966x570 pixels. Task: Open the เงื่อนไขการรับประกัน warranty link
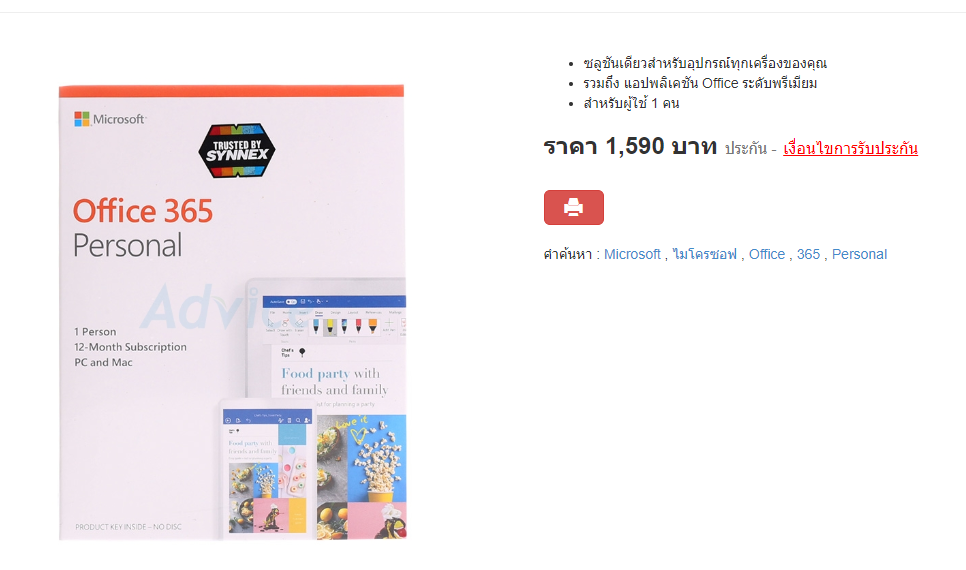[x=850, y=149]
